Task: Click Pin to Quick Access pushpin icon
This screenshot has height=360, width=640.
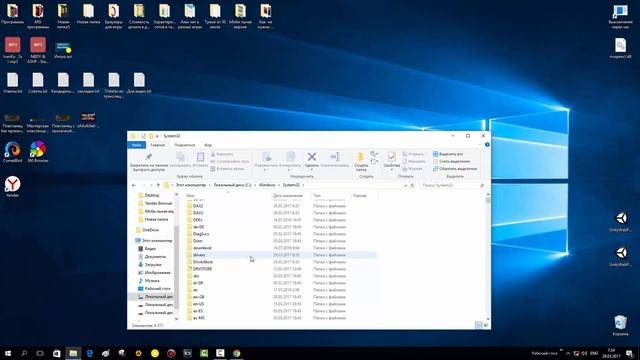Action: [149, 157]
